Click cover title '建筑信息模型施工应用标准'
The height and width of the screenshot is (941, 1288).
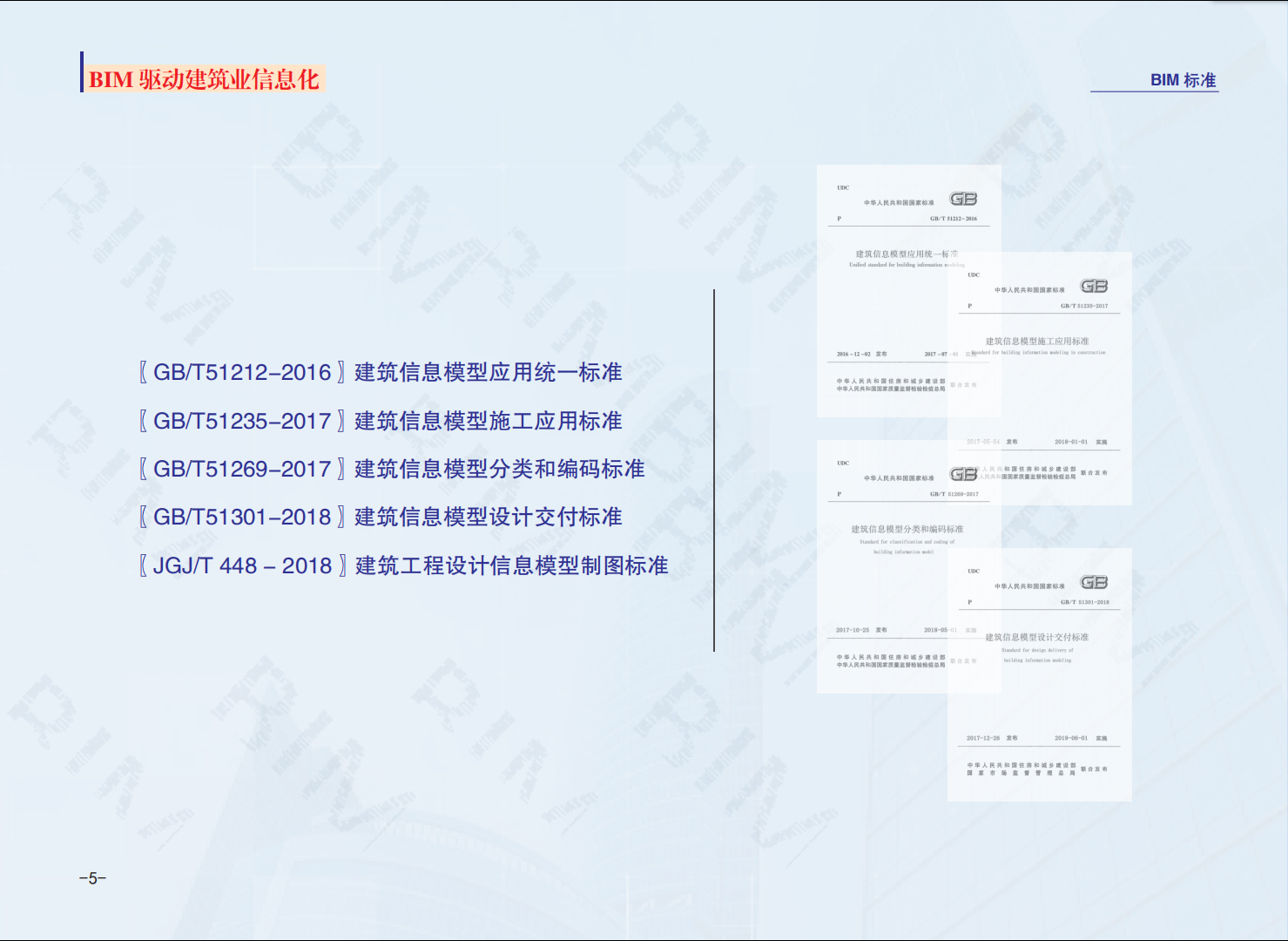[x=1037, y=342]
